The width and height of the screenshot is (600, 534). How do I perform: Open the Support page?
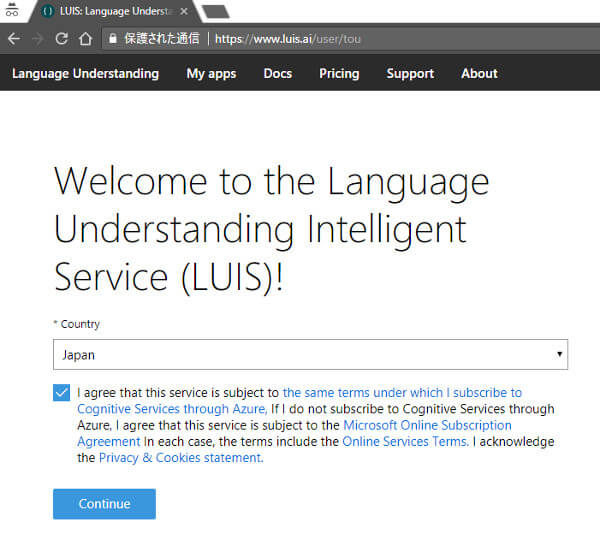pos(410,73)
